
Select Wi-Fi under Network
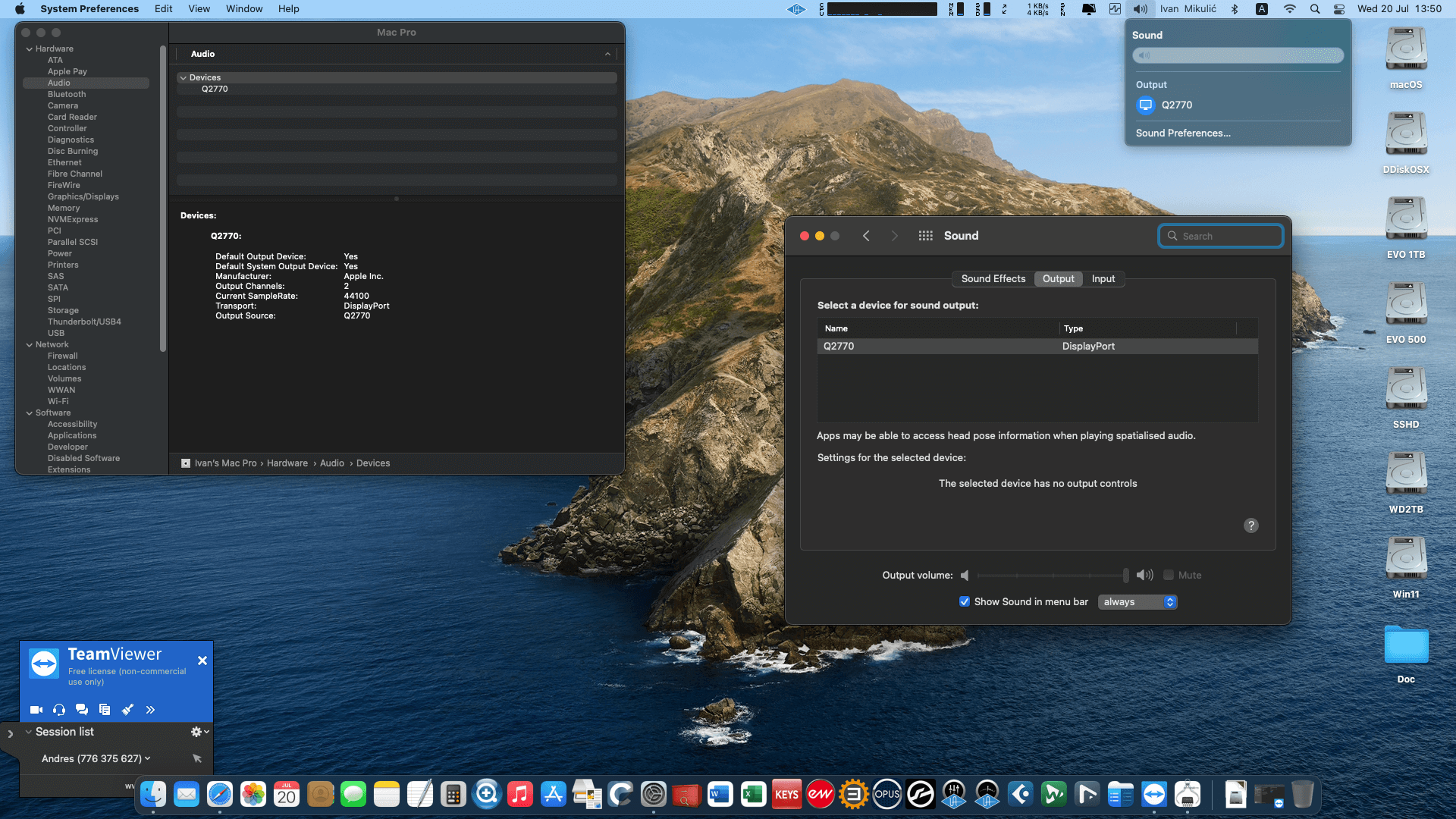[58, 402]
